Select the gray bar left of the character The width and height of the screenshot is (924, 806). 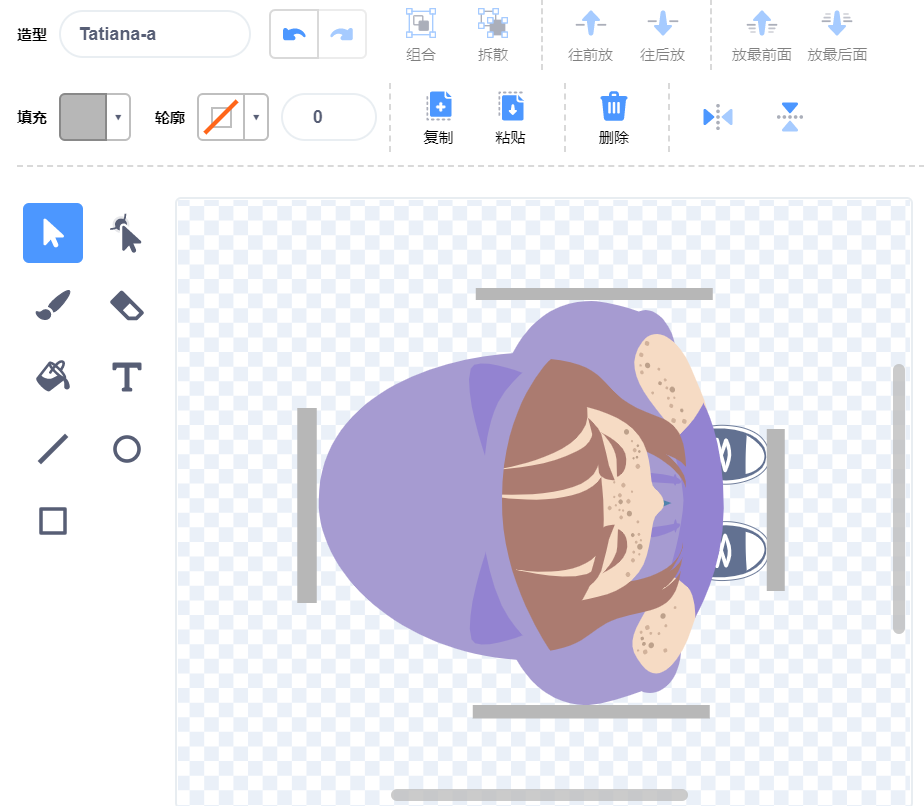coord(307,505)
